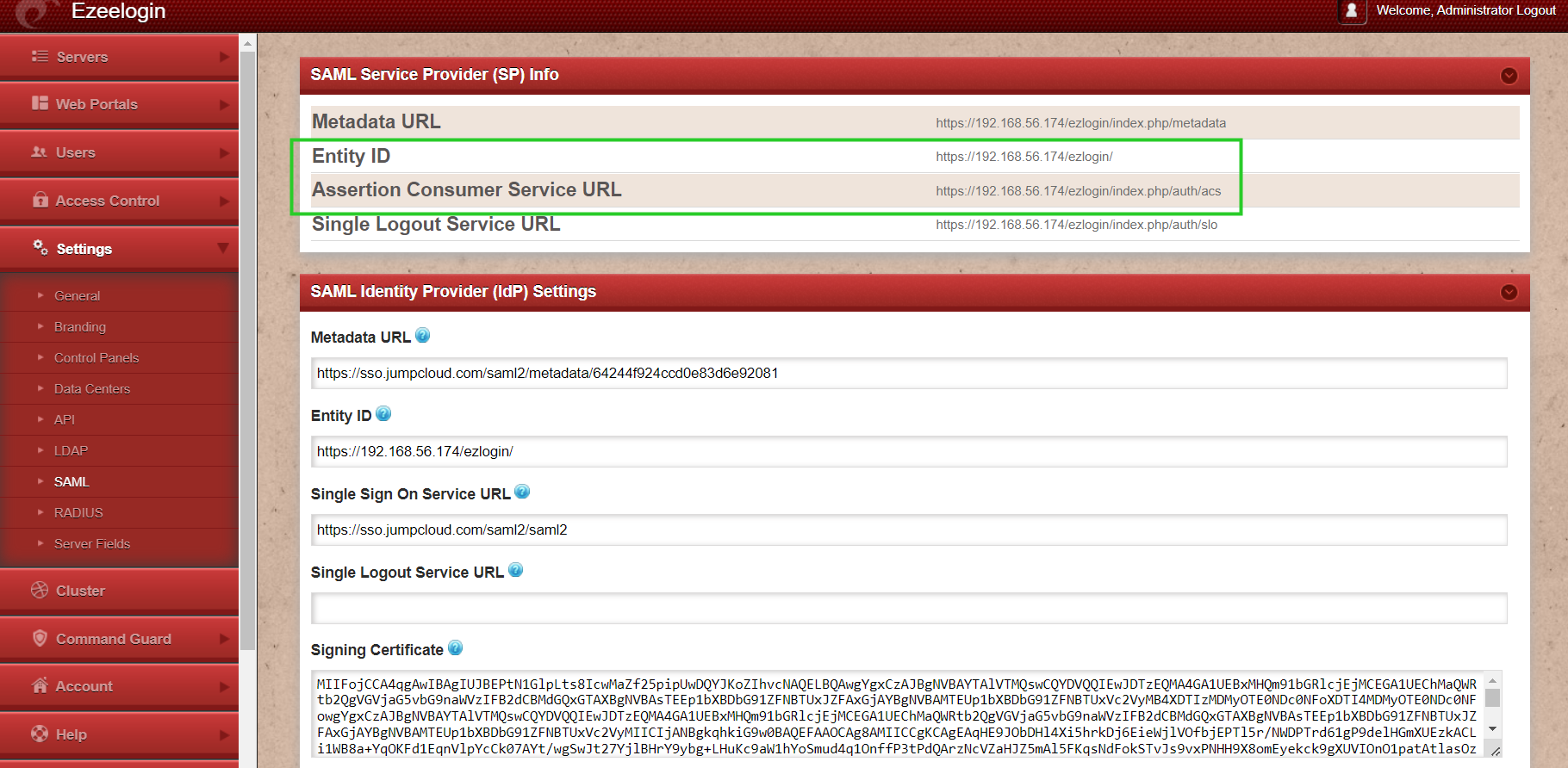This screenshot has height=768, width=1568.
Task: Collapse the SAML Identity Provider Settings panel
Action: (1509, 292)
